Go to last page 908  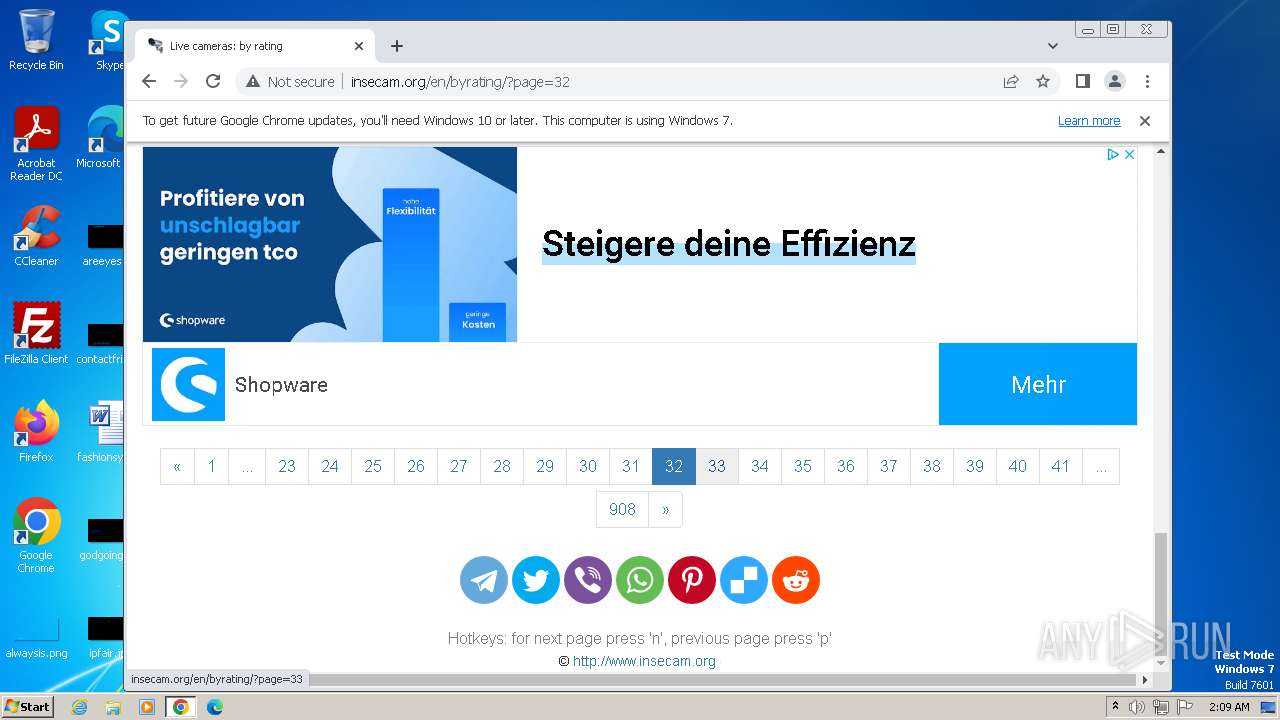pos(622,509)
